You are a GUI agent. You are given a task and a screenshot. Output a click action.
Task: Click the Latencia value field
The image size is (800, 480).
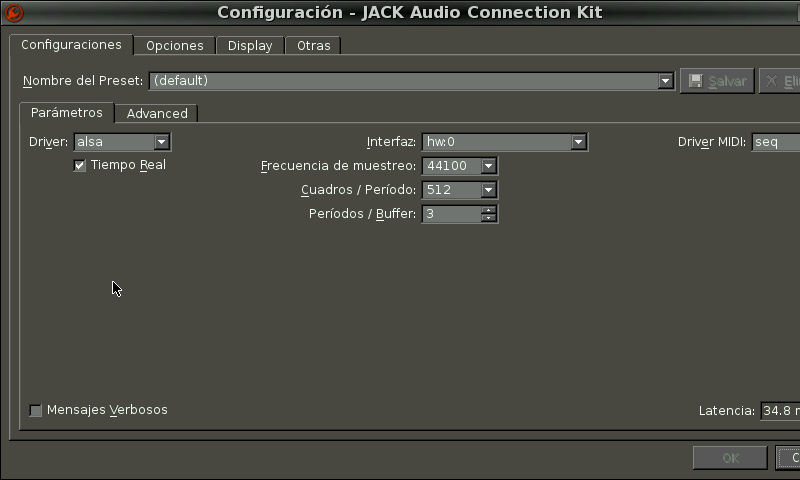tap(780, 411)
